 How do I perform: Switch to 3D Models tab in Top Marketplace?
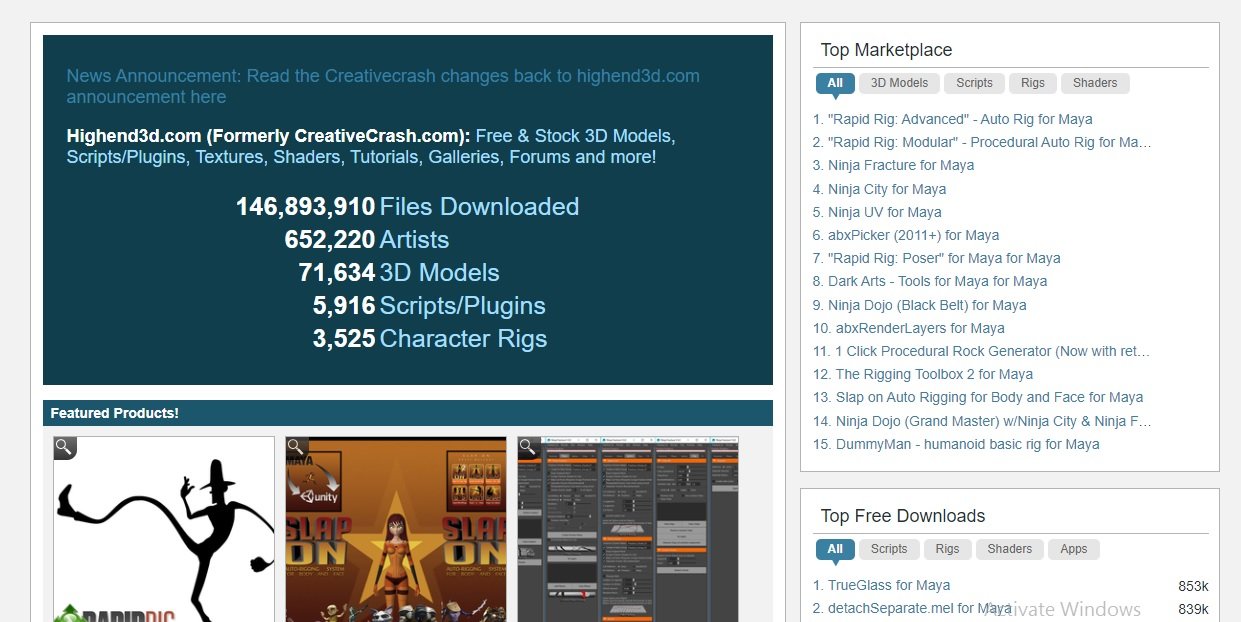coord(899,83)
